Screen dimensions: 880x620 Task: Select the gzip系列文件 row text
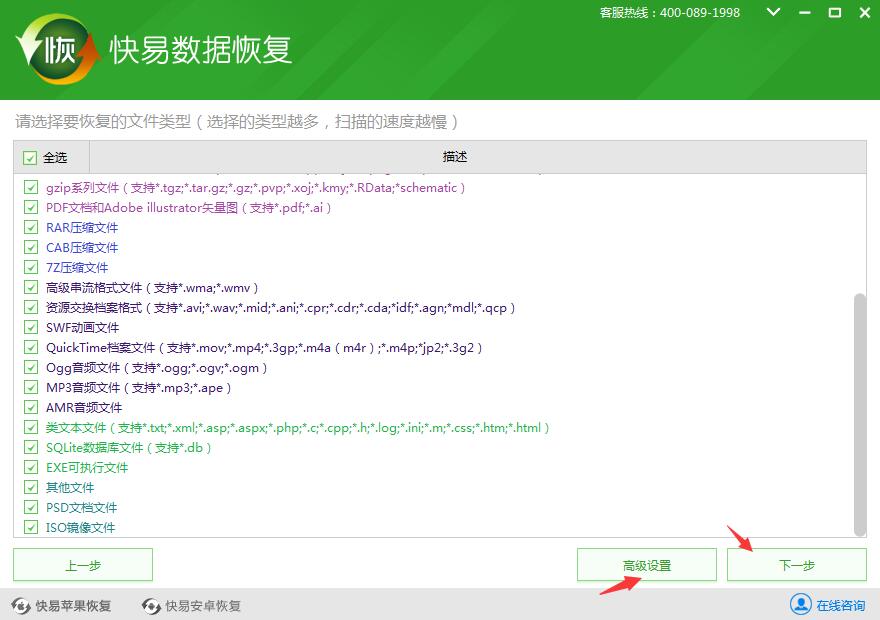[x=255, y=187]
